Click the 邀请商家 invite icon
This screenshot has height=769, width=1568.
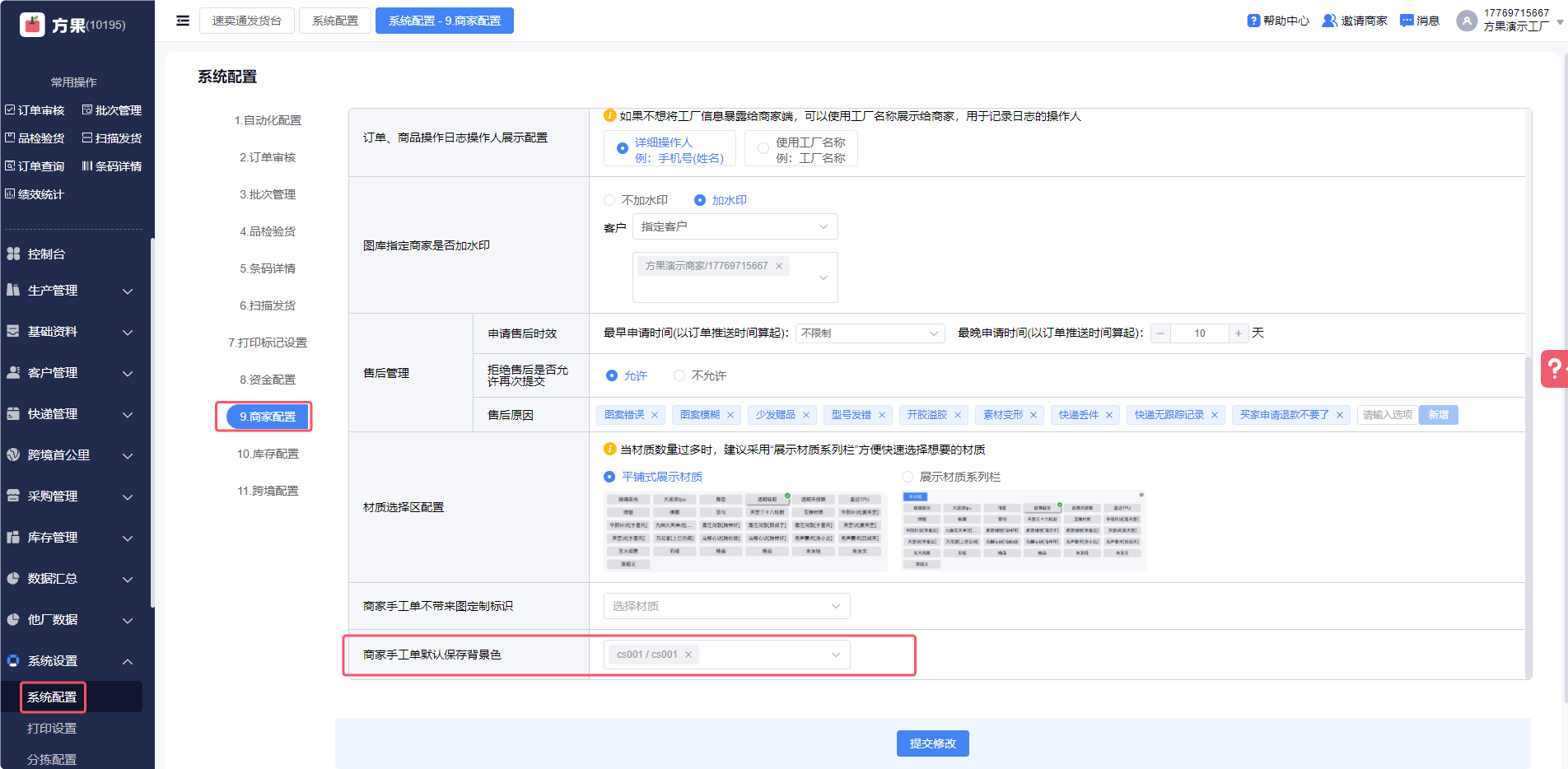point(1329,21)
